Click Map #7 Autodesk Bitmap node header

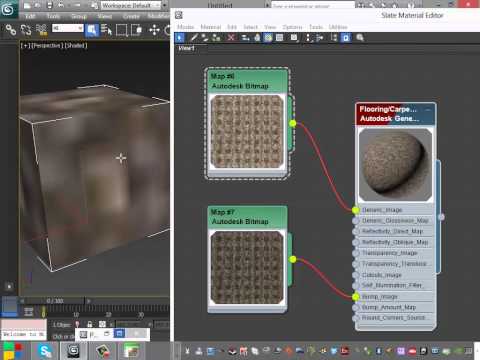coord(247,217)
